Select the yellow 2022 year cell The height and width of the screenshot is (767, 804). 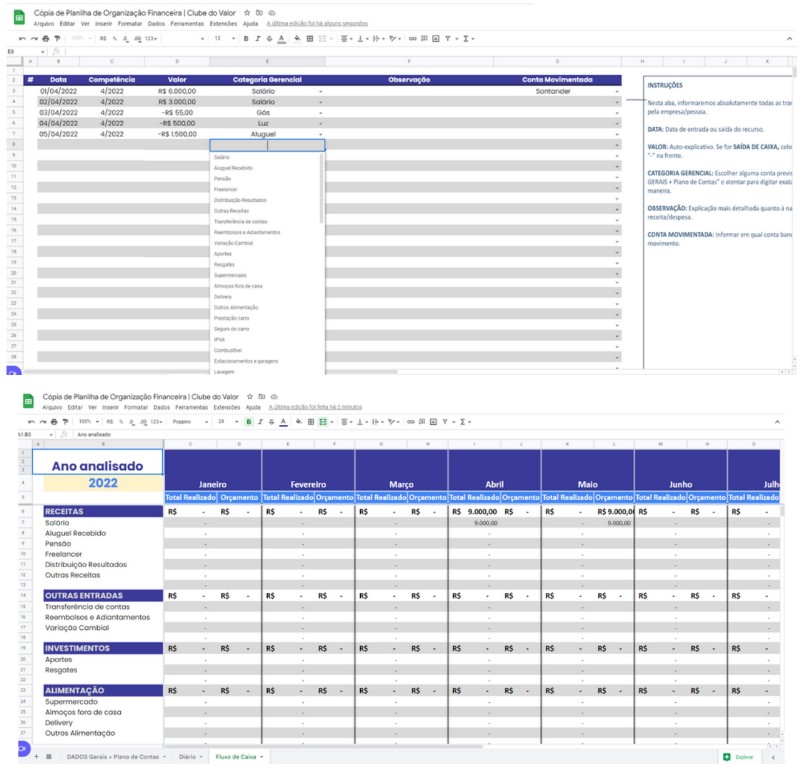point(103,483)
